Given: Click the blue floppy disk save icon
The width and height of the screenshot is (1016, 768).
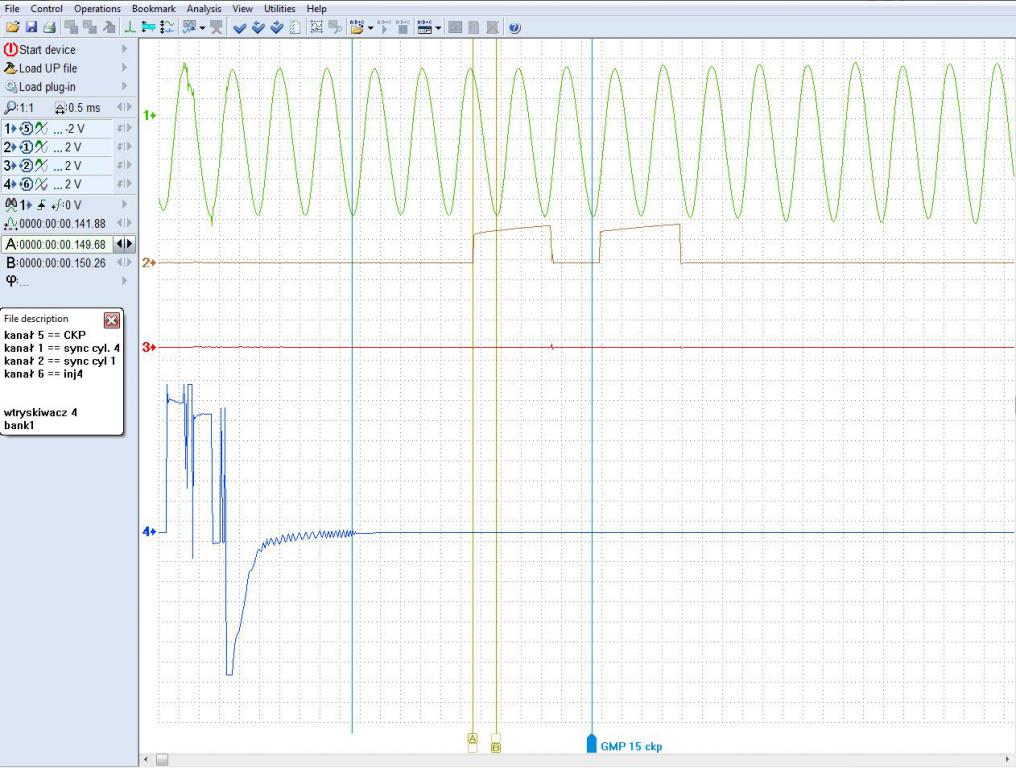Looking at the screenshot, I should (31, 28).
